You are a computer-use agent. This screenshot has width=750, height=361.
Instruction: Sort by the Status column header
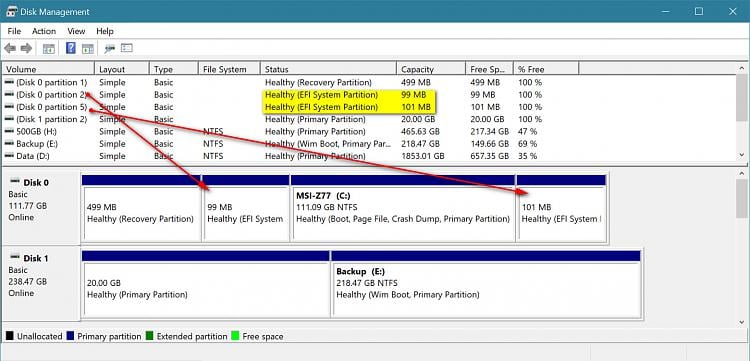[x=329, y=69]
